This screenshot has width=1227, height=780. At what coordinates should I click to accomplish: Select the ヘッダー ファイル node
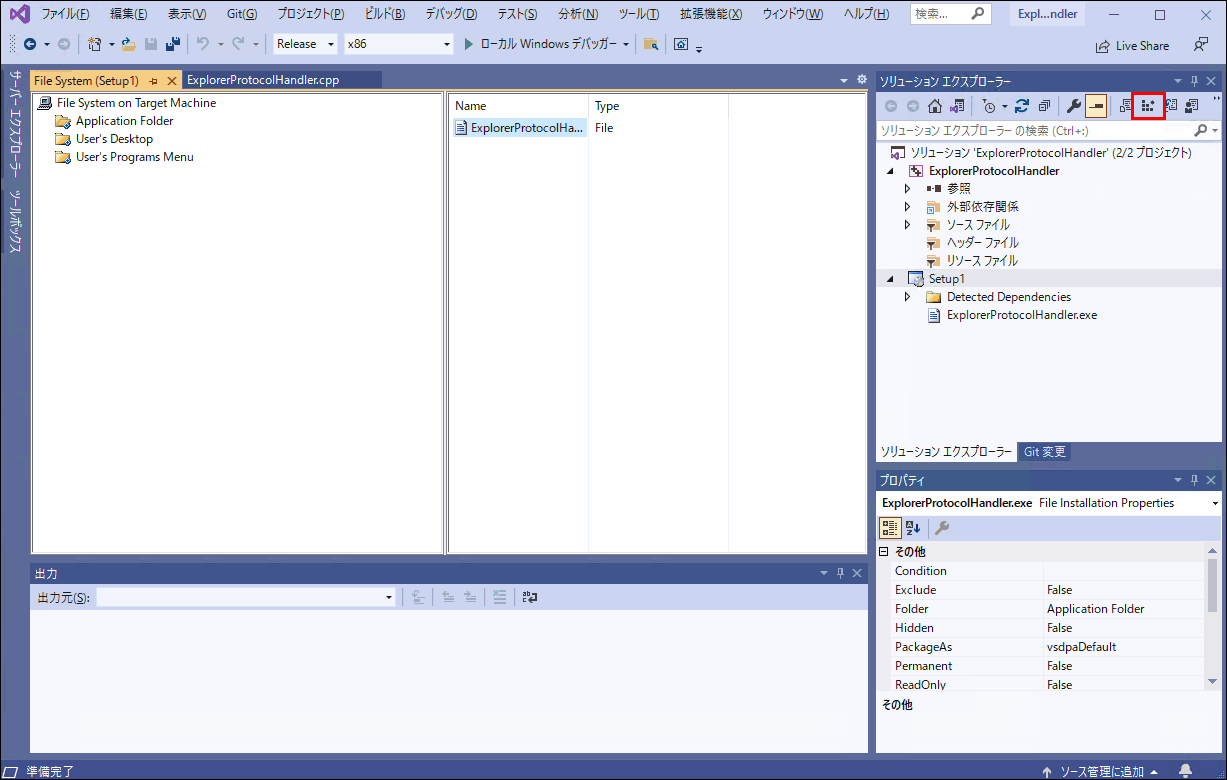(982, 242)
